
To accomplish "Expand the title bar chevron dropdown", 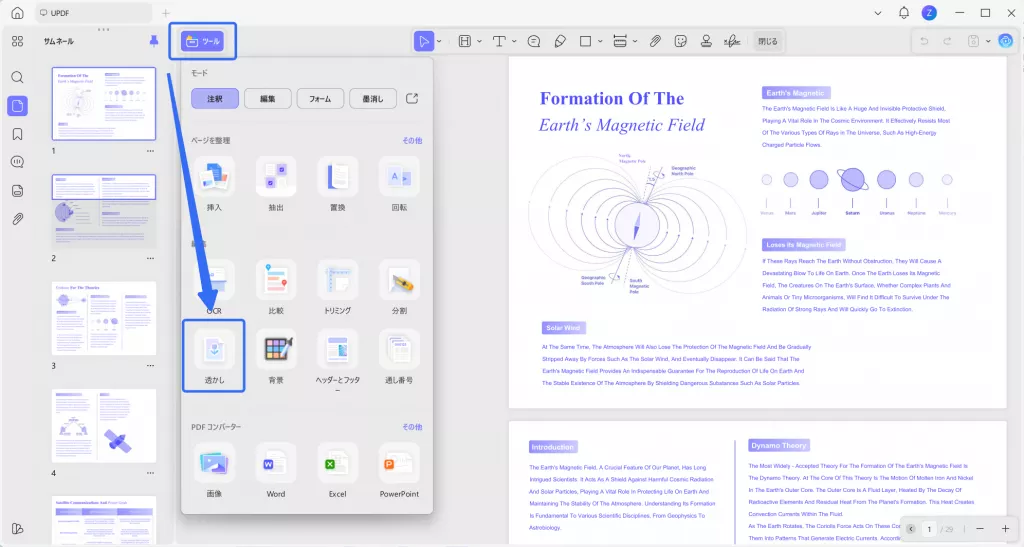I will click(878, 13).
